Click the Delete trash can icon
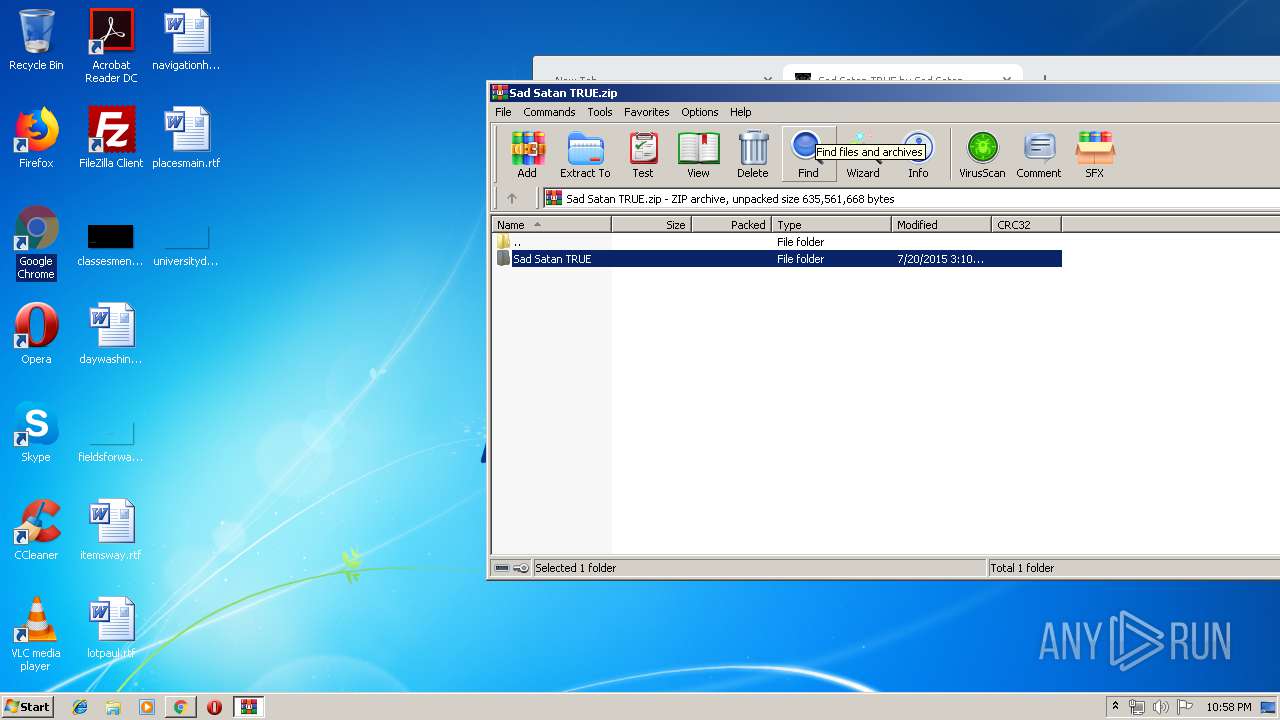1280x720 pixels. tap(753, 154)
